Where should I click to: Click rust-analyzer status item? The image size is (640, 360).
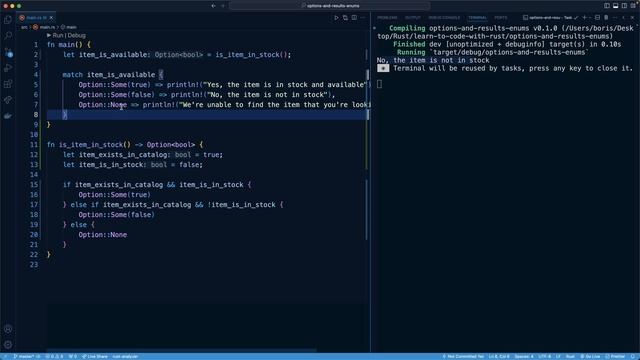[x=125, y=356]
